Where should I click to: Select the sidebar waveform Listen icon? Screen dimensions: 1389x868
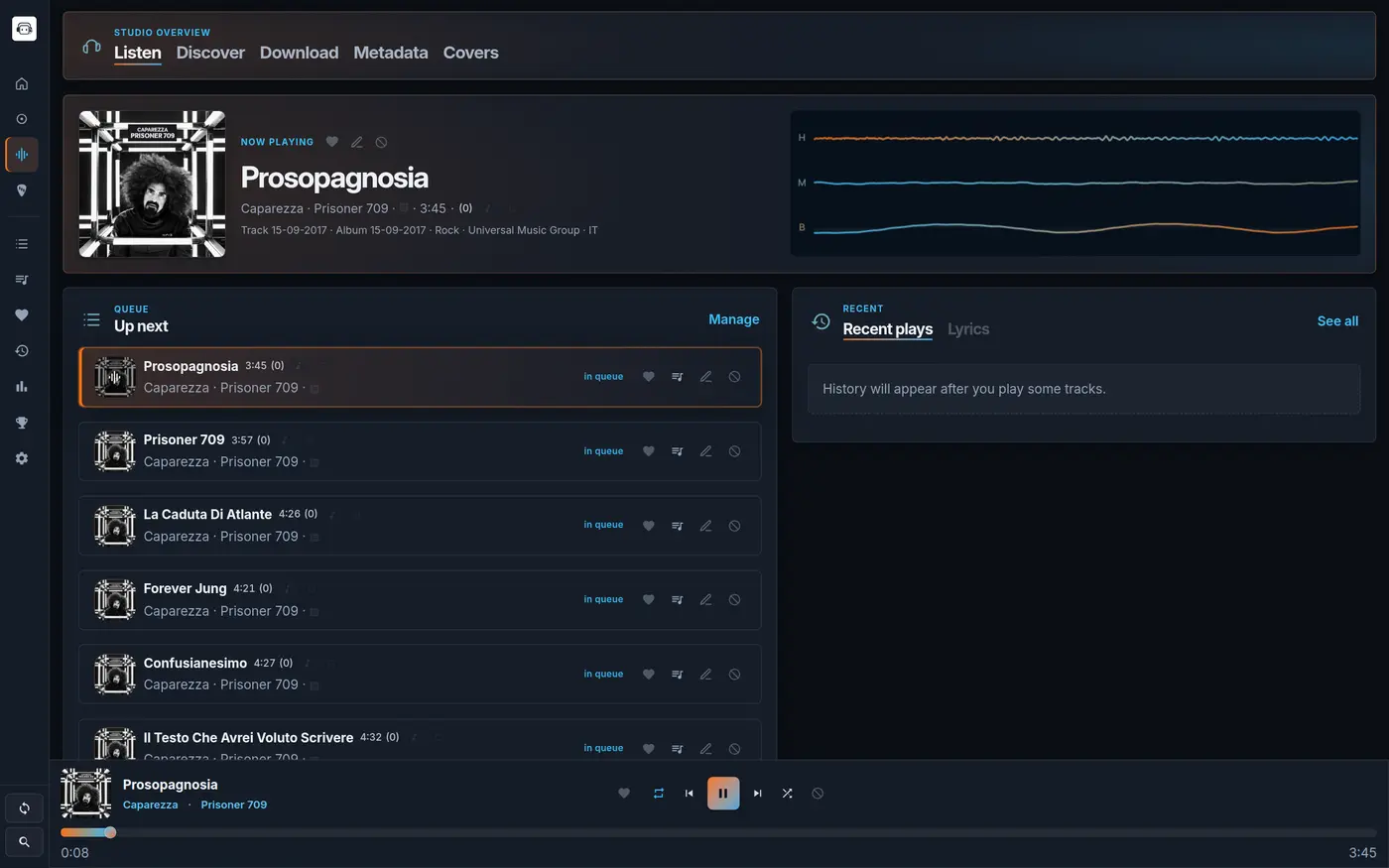tap(22, 155)
